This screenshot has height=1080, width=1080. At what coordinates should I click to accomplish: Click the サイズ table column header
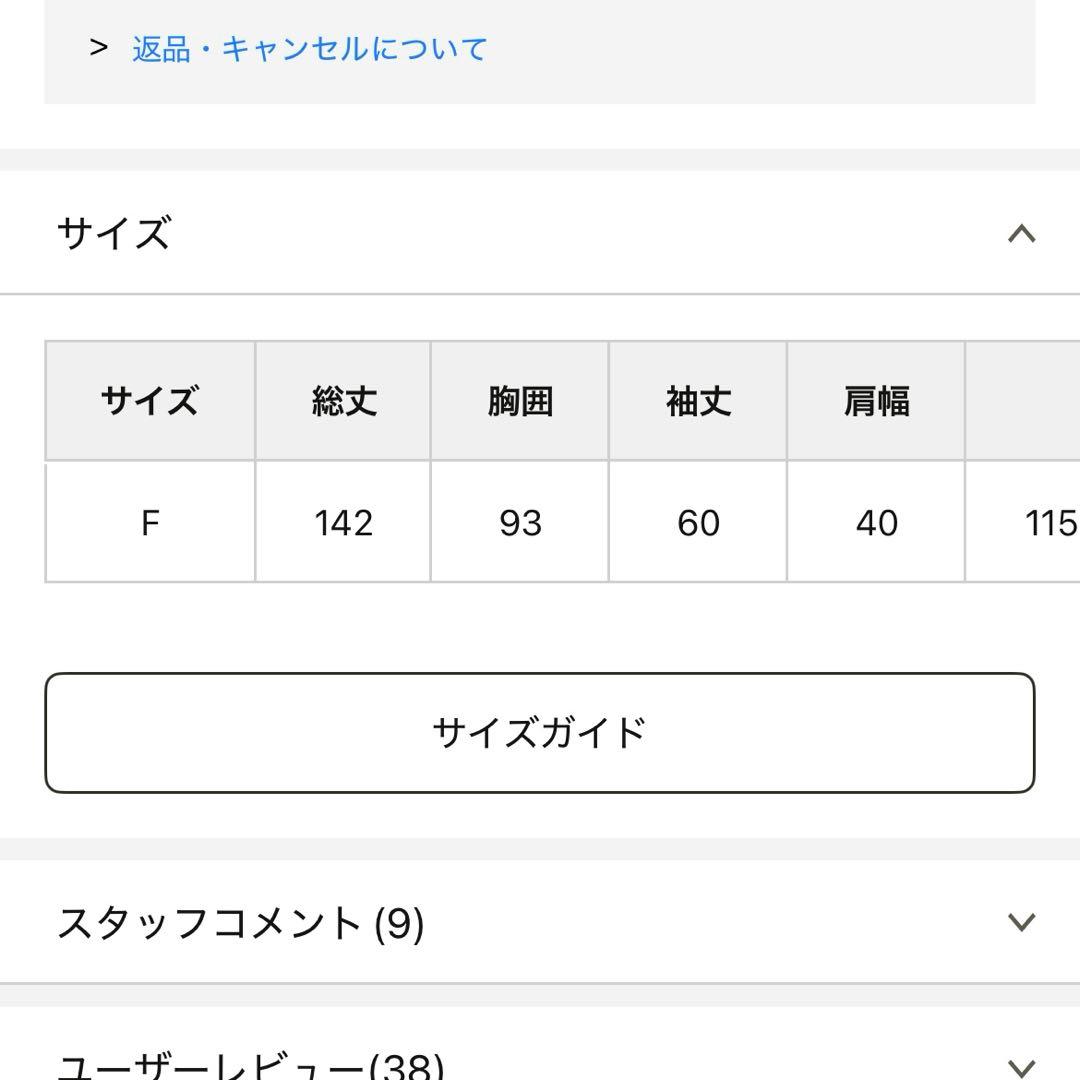(150, 401)
